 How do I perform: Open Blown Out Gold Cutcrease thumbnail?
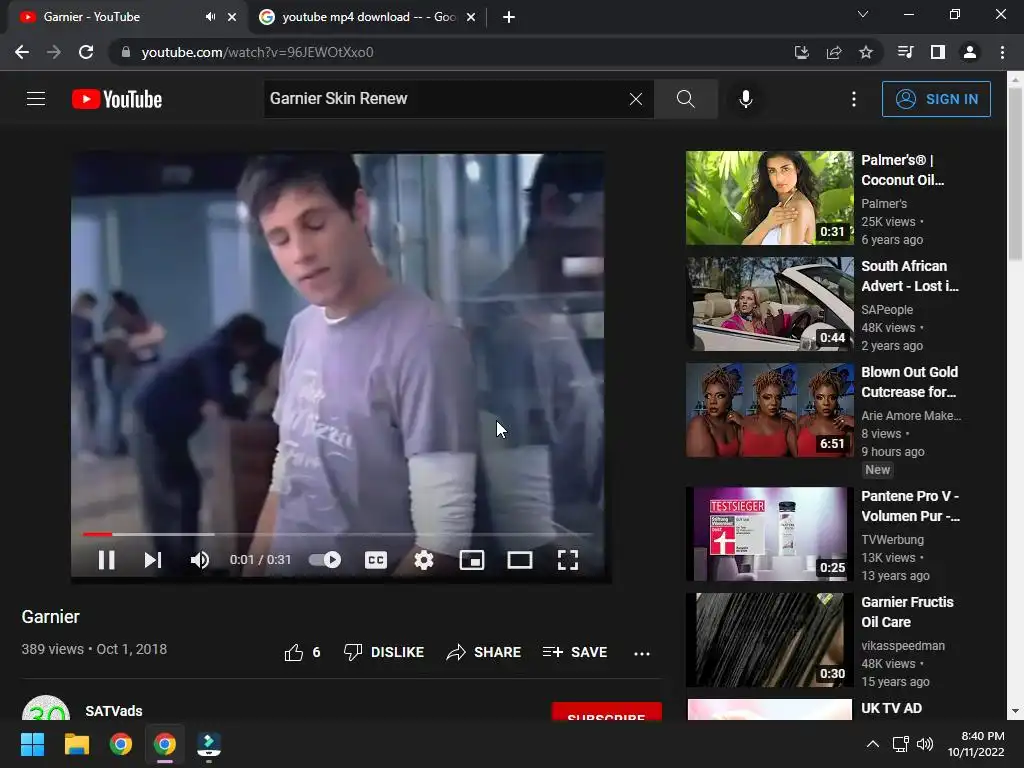769,410
